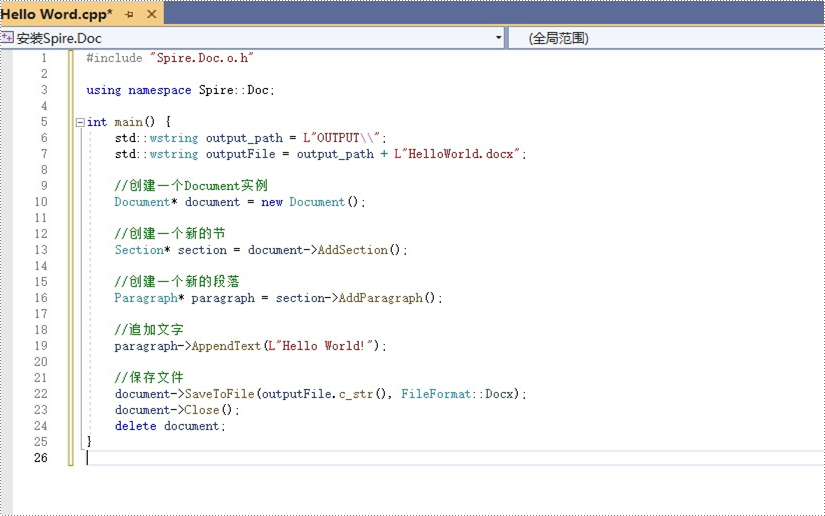Click comment //创建一个Document实例
Screen dimensions: 825x516
coord(191,186)
